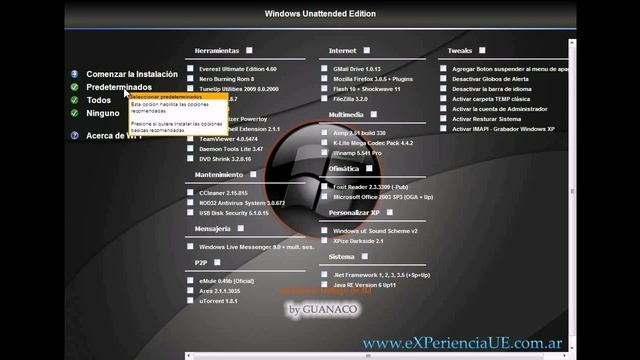Check XPize Darkside 2.1

tap(324, 240)
